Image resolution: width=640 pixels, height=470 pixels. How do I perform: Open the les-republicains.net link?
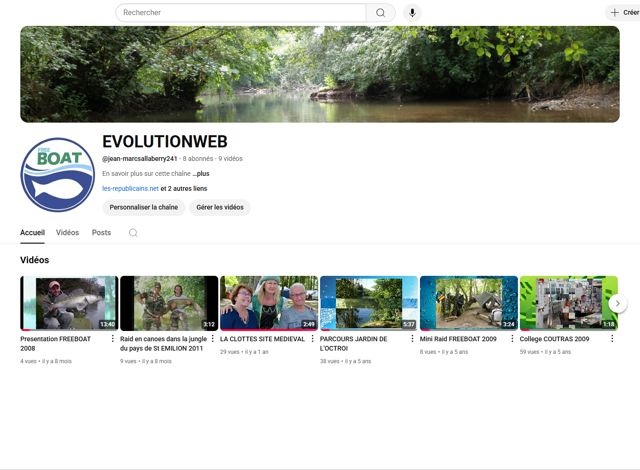(130, 188)
